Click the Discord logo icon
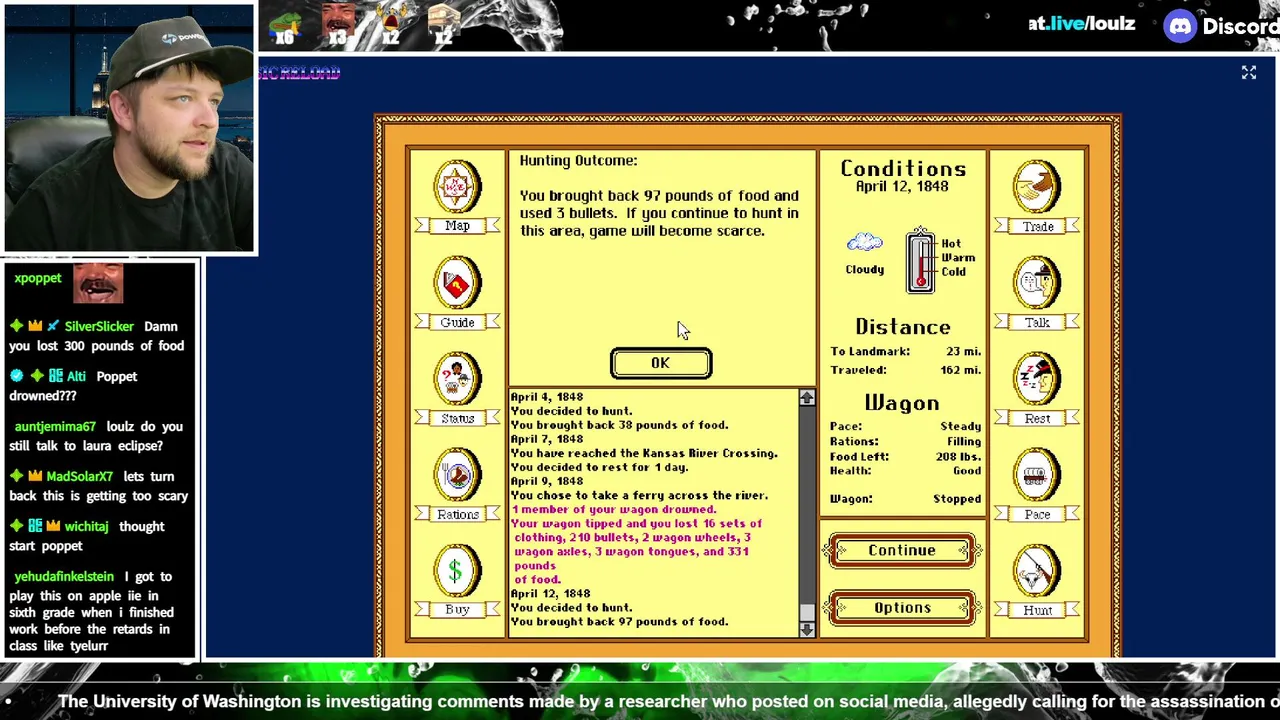 point(1181,26)
